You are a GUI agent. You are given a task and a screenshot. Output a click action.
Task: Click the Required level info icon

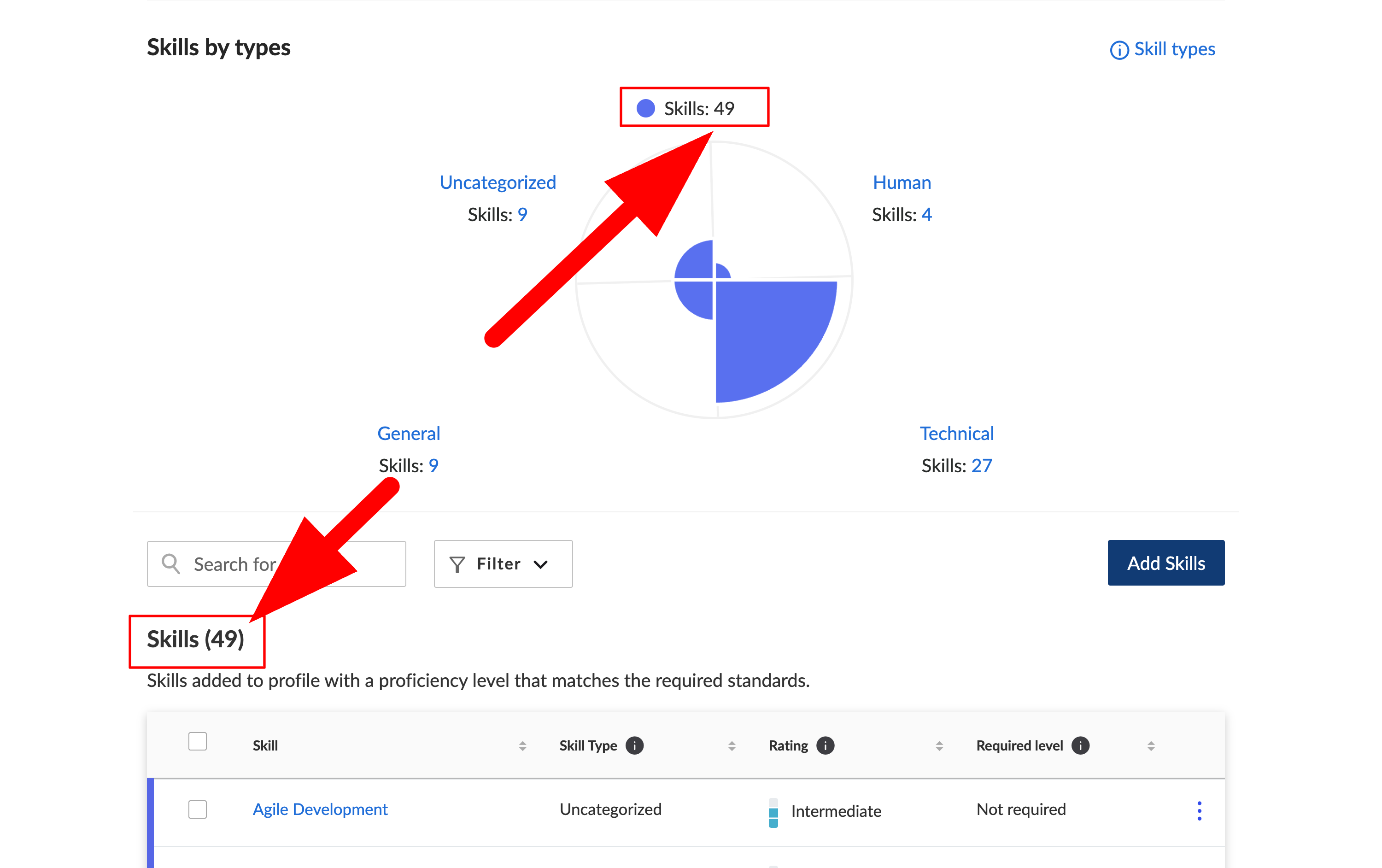coord(1080,745)
